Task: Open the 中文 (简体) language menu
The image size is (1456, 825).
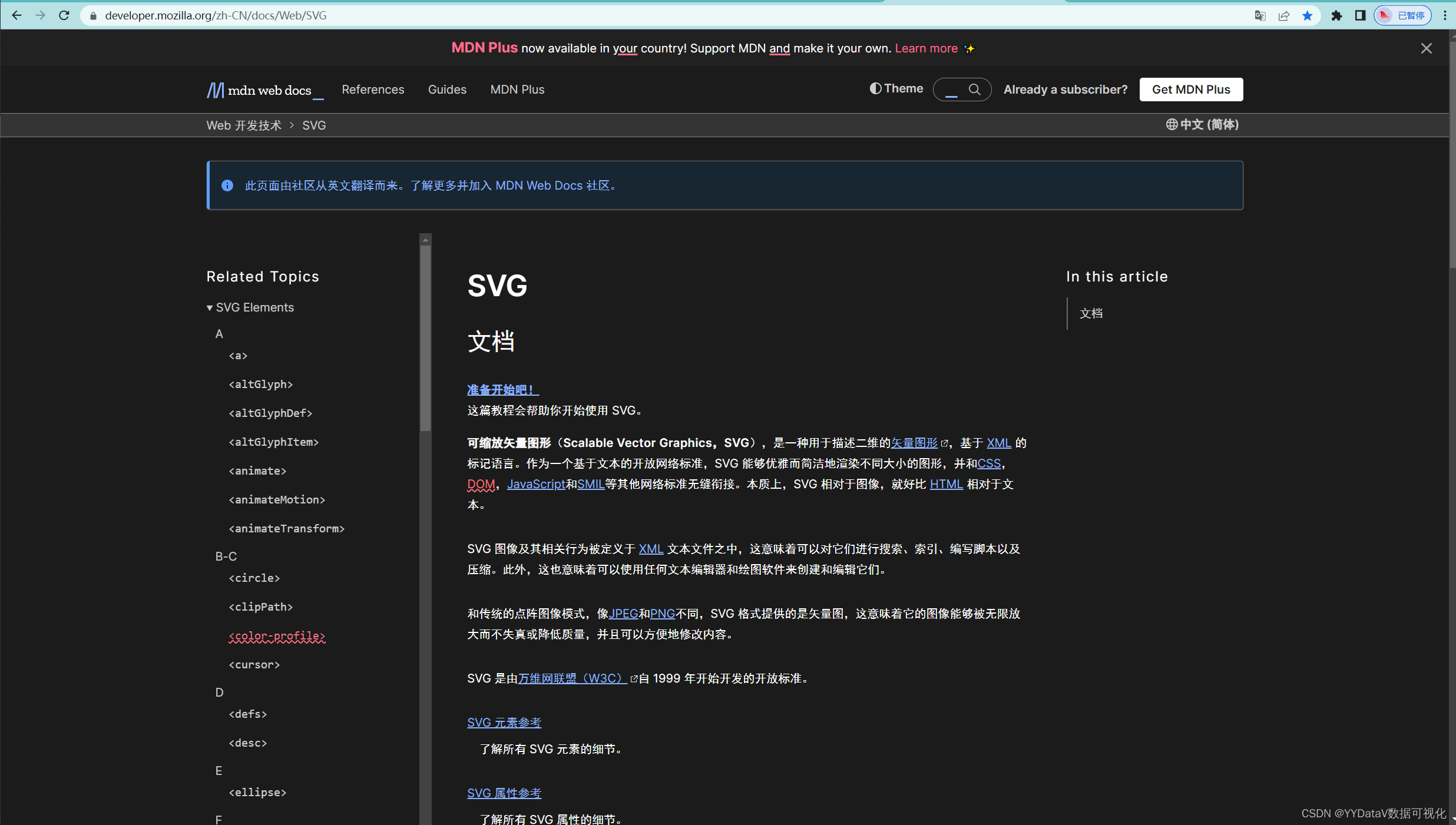Action: [1202, 125]
